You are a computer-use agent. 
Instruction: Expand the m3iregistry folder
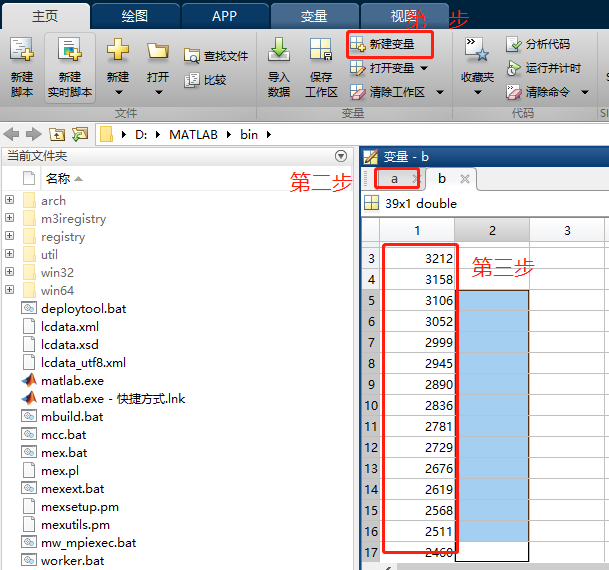pyautogui.click(x=9, y=217)
